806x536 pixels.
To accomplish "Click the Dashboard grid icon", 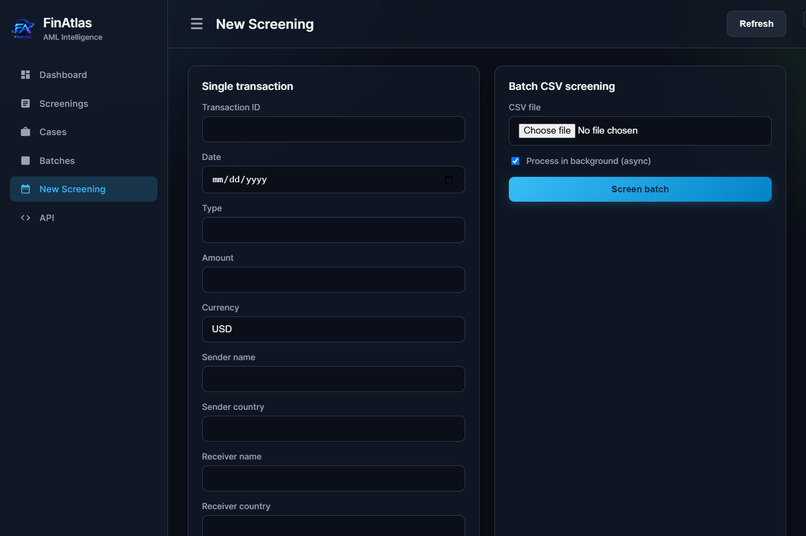I will pos(25,75).
